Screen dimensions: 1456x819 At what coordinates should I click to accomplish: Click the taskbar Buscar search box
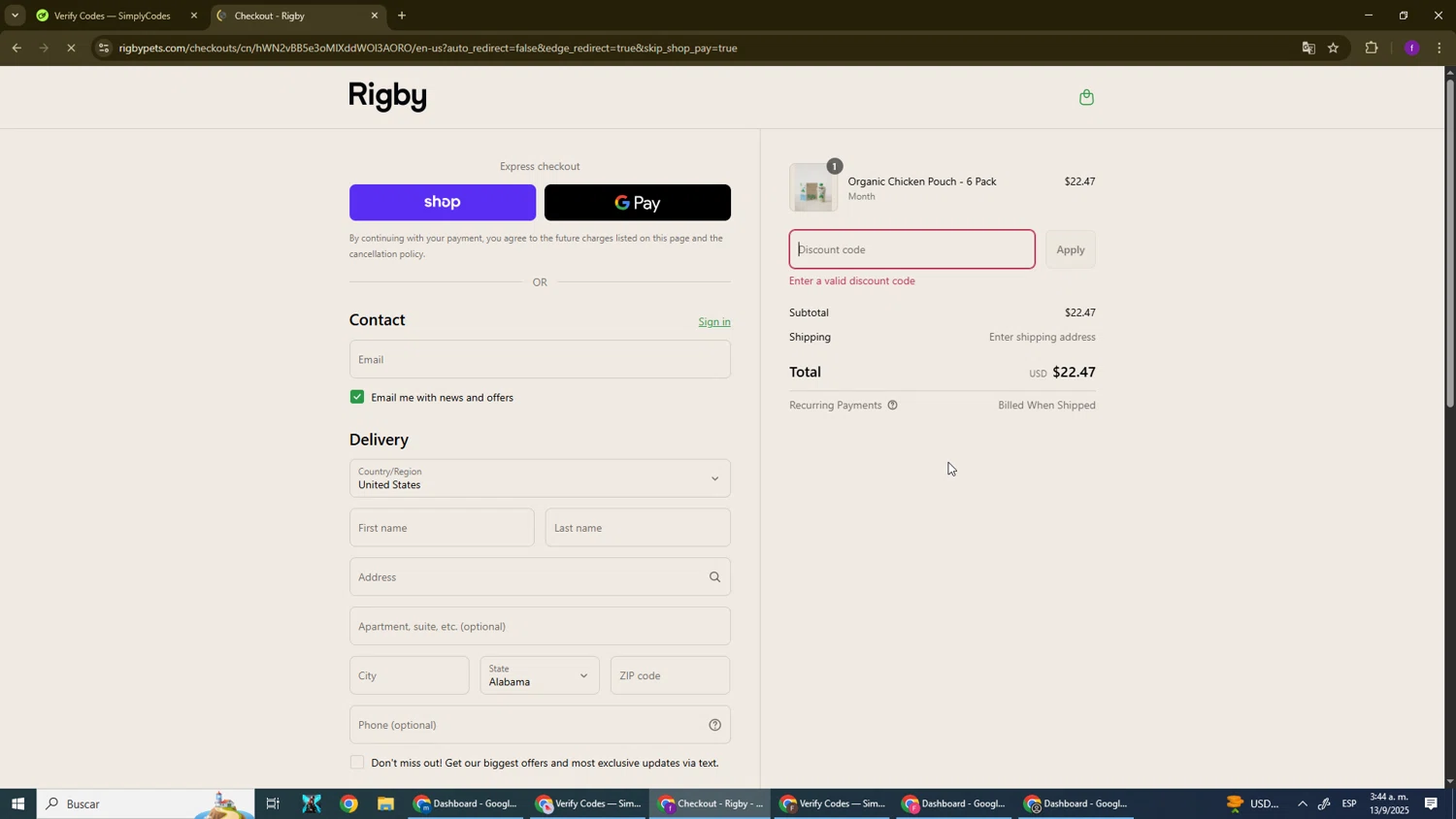tap(146, 804)
